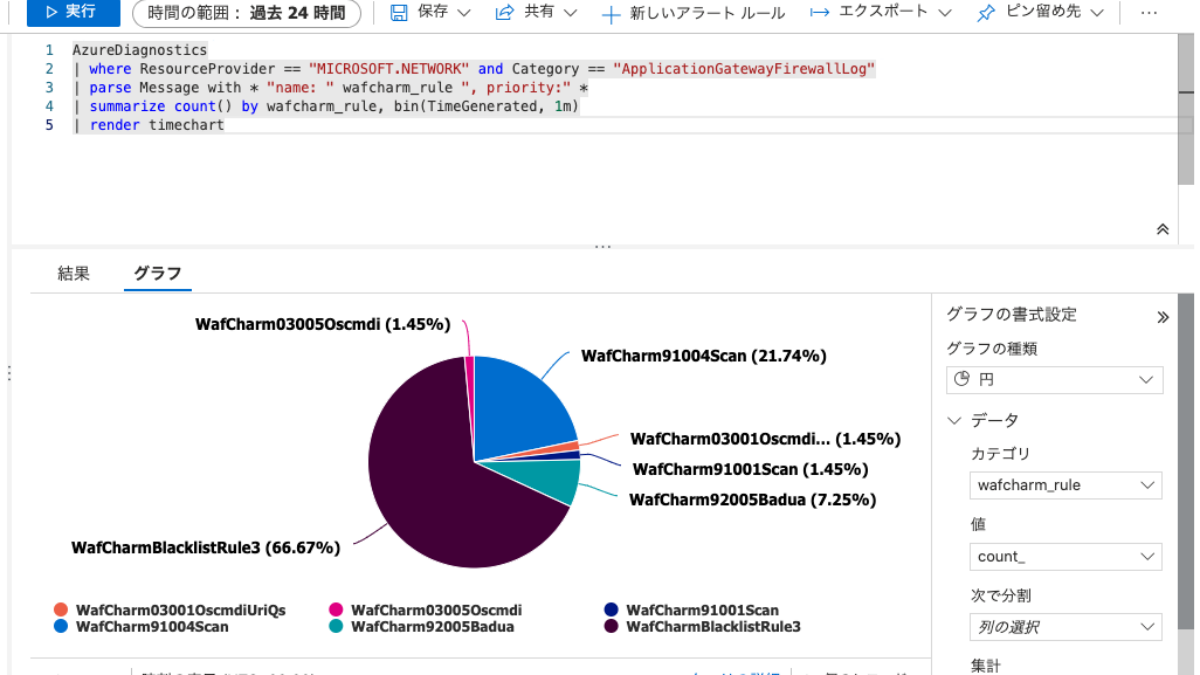Expand the エクスポート dropdown chevron
Image resolution: width=1200 pixels, height=675 pixels.
(x=947, y=13)
